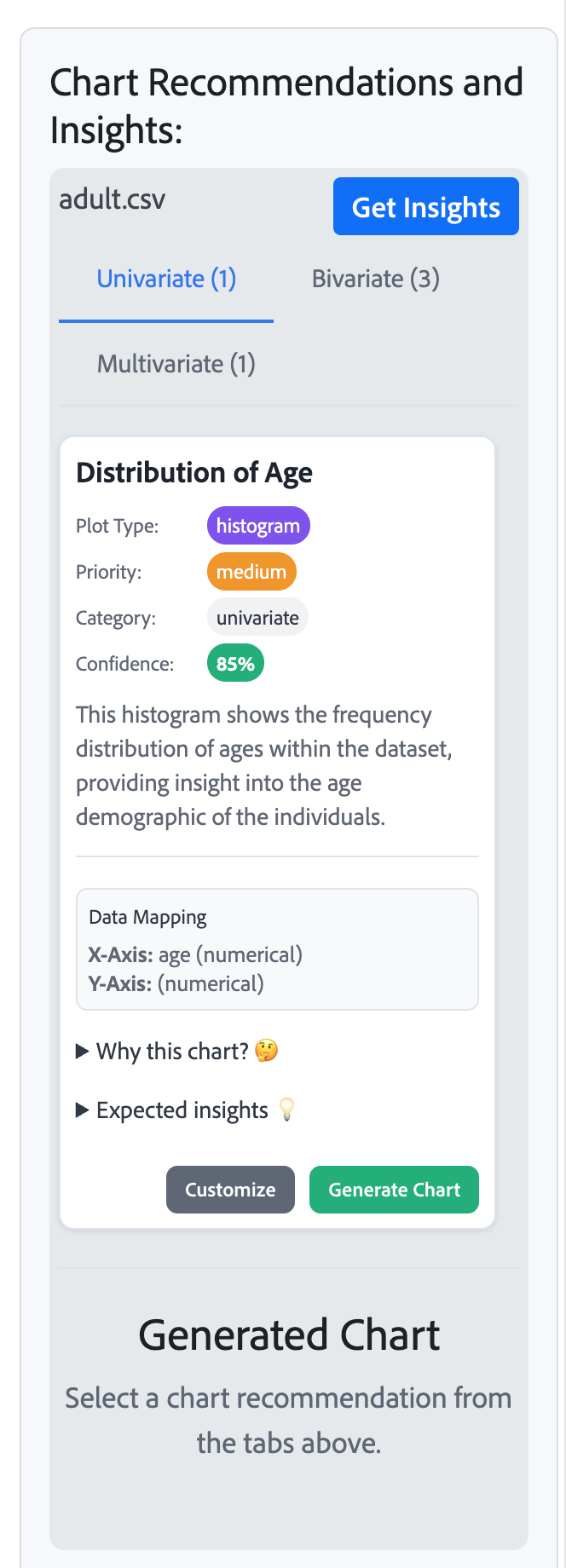Click the thinking face emoji icon
Viewport: 566px width, 1568px height.
[266, 1051]
